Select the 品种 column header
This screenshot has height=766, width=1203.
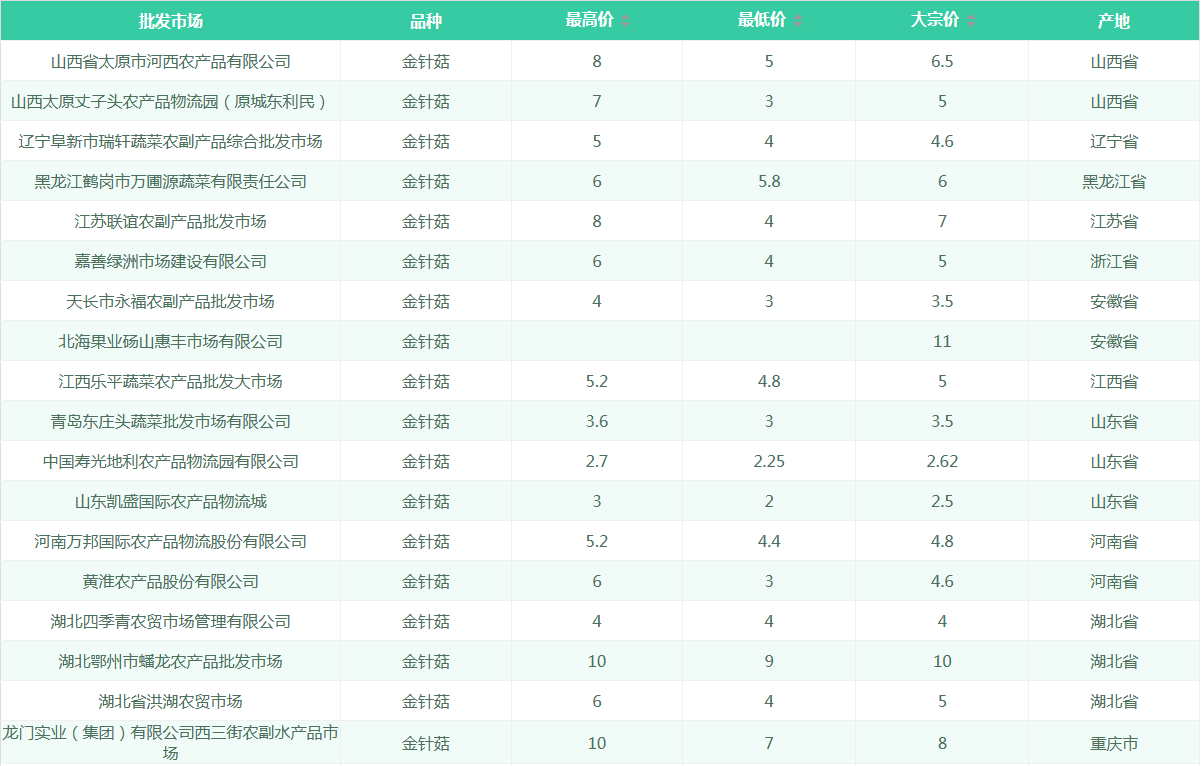(426, 21)
